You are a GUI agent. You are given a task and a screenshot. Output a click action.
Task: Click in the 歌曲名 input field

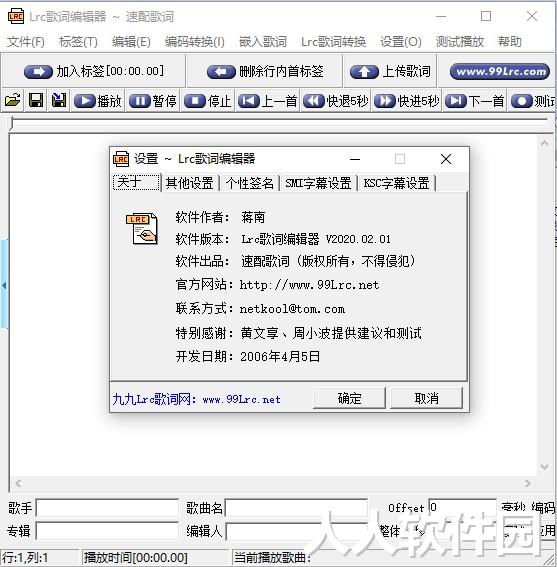(x=296, y=508)
